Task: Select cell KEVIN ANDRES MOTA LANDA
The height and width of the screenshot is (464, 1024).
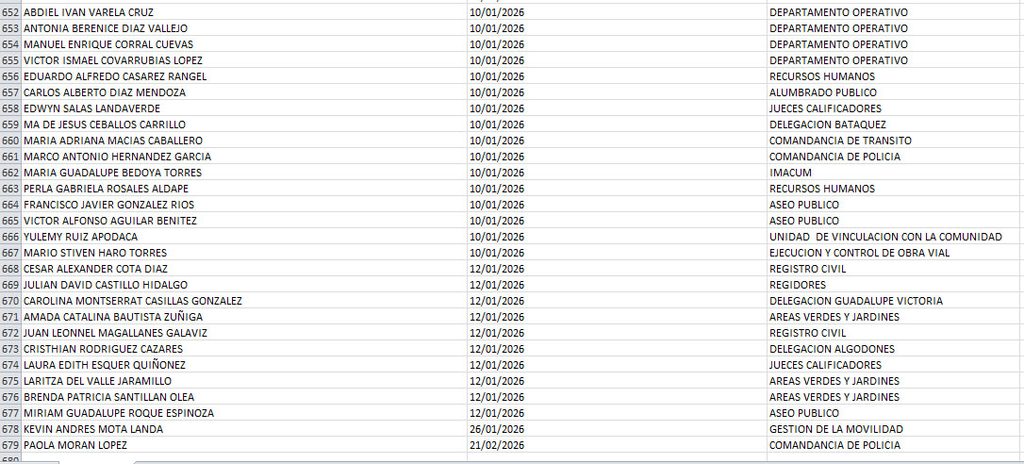Action: (244, 429)
